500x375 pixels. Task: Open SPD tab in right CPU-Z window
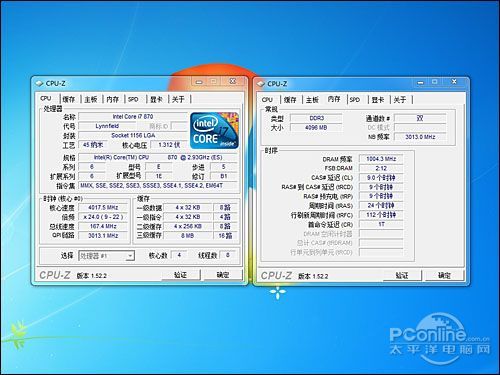click(x=355, y=100)
